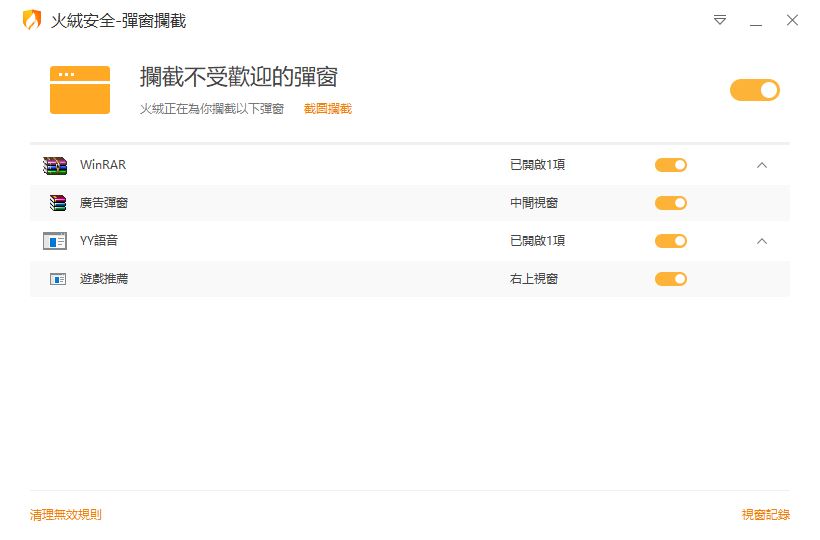This screenshot has width=820, height=540.
Task: Close the 彈窗攔截 window
Action: click(x=792, y=20)
